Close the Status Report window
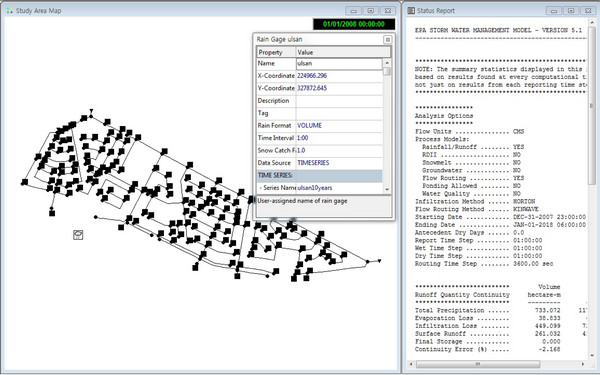 click(x=588, y=11)
